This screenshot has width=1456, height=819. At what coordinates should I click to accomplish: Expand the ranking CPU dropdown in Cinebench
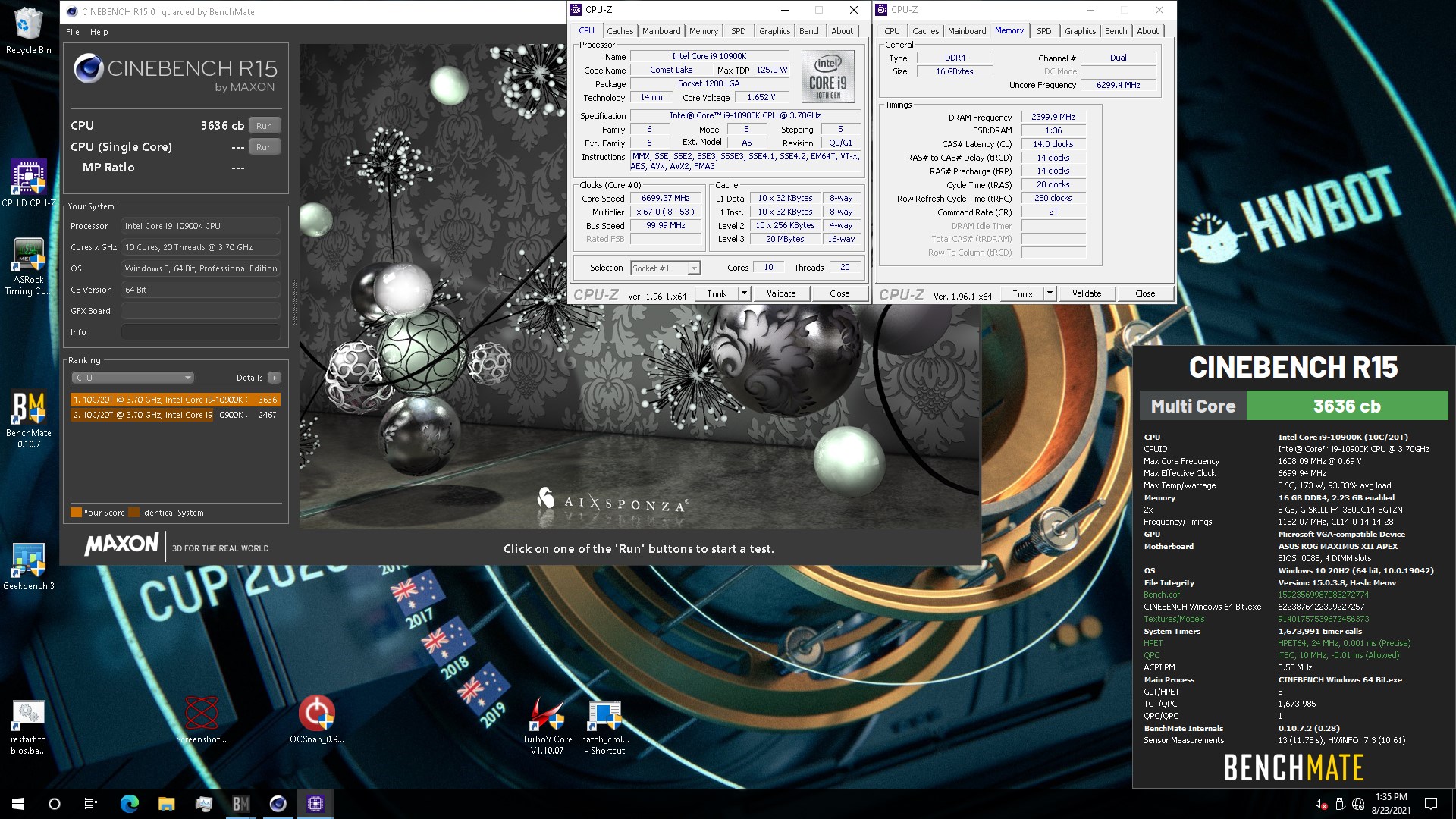point(133,378)
